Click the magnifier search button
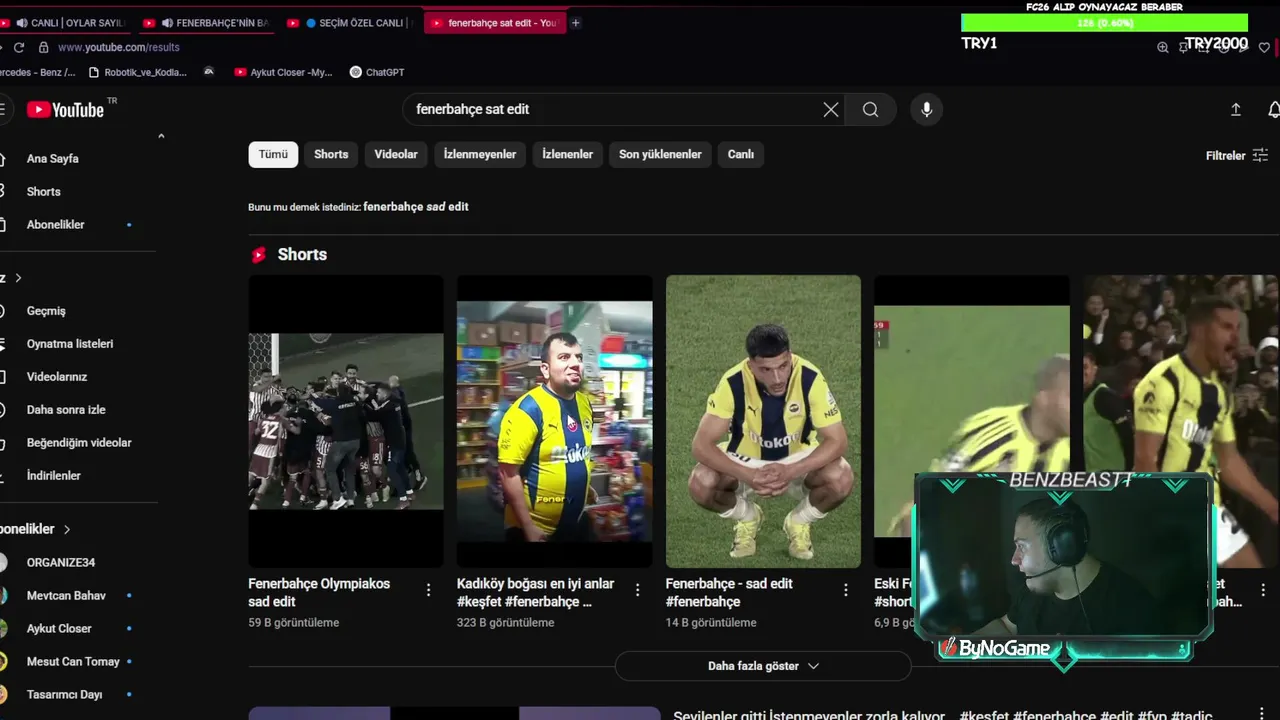This screenshot has height=720, width=1280. point(870,110)
